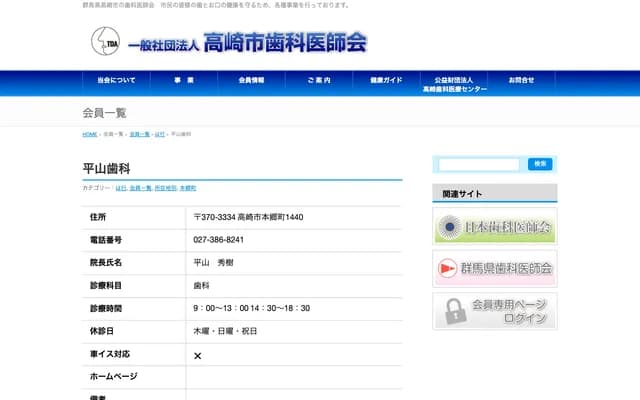This screenshot has width=640, height=400.
Task: Open the お問合せ menu item
Action: coord(521,80)
